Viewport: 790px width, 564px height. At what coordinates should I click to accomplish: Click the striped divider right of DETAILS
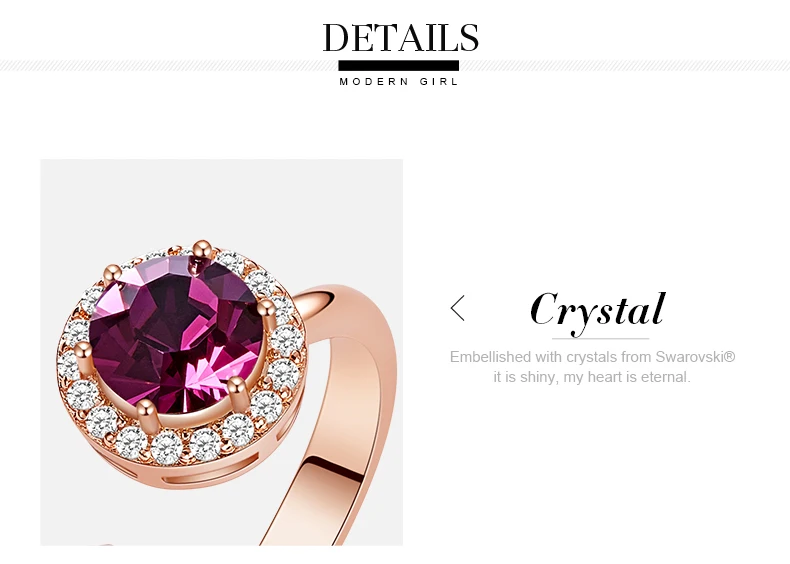point(624,66)
